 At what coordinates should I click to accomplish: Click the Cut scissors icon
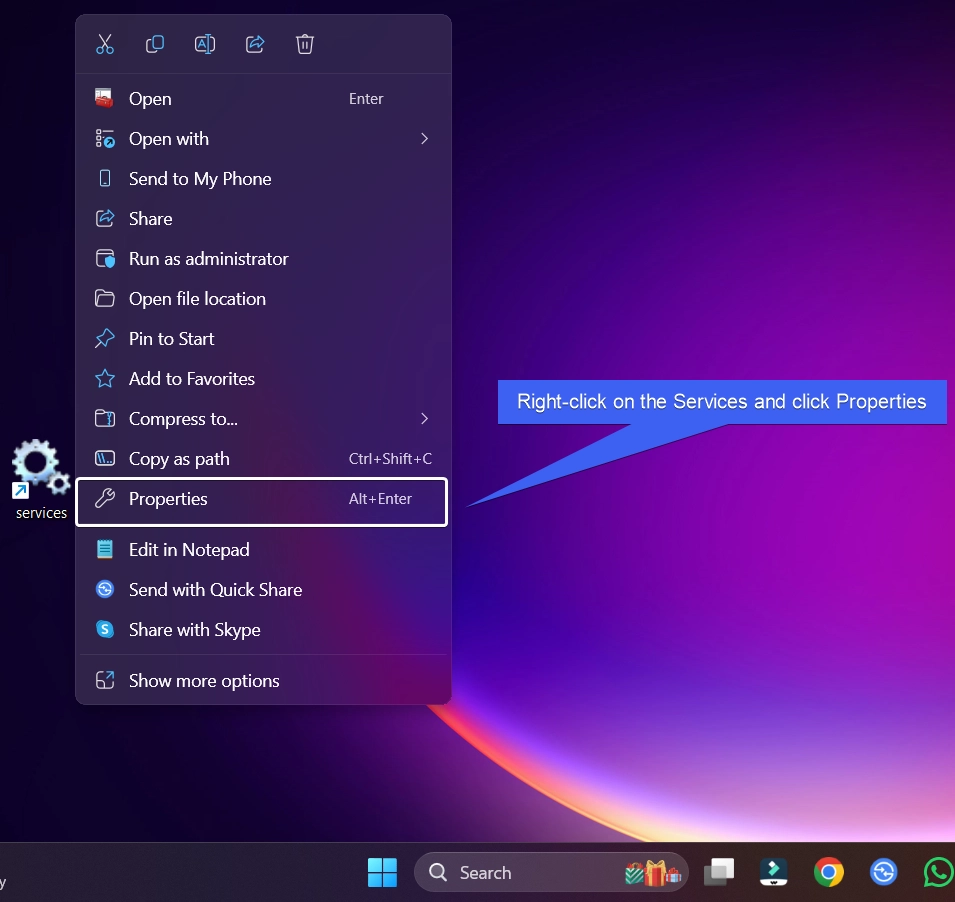click(105, 44)
